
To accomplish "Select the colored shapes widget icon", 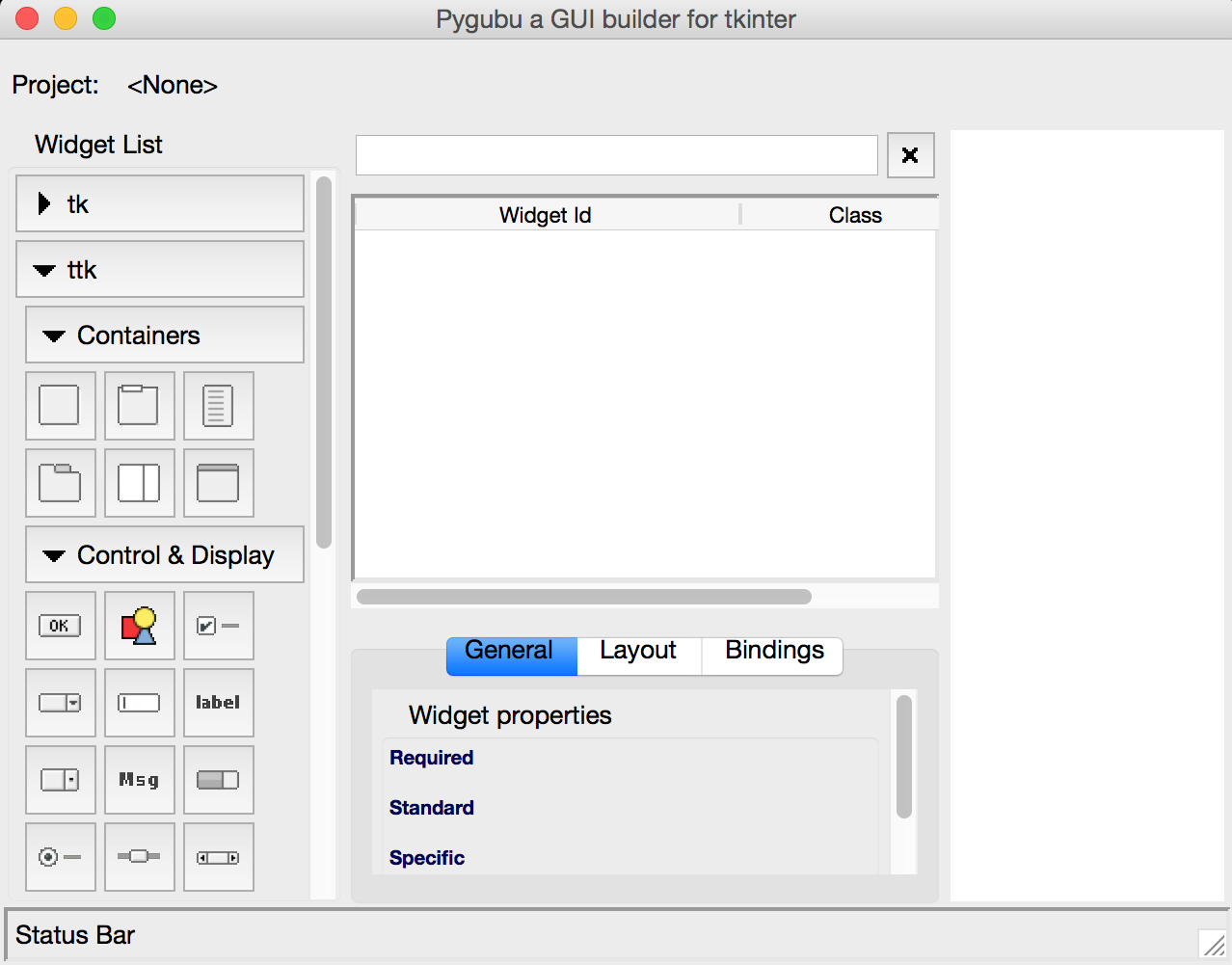I will (x=139, y=626).
